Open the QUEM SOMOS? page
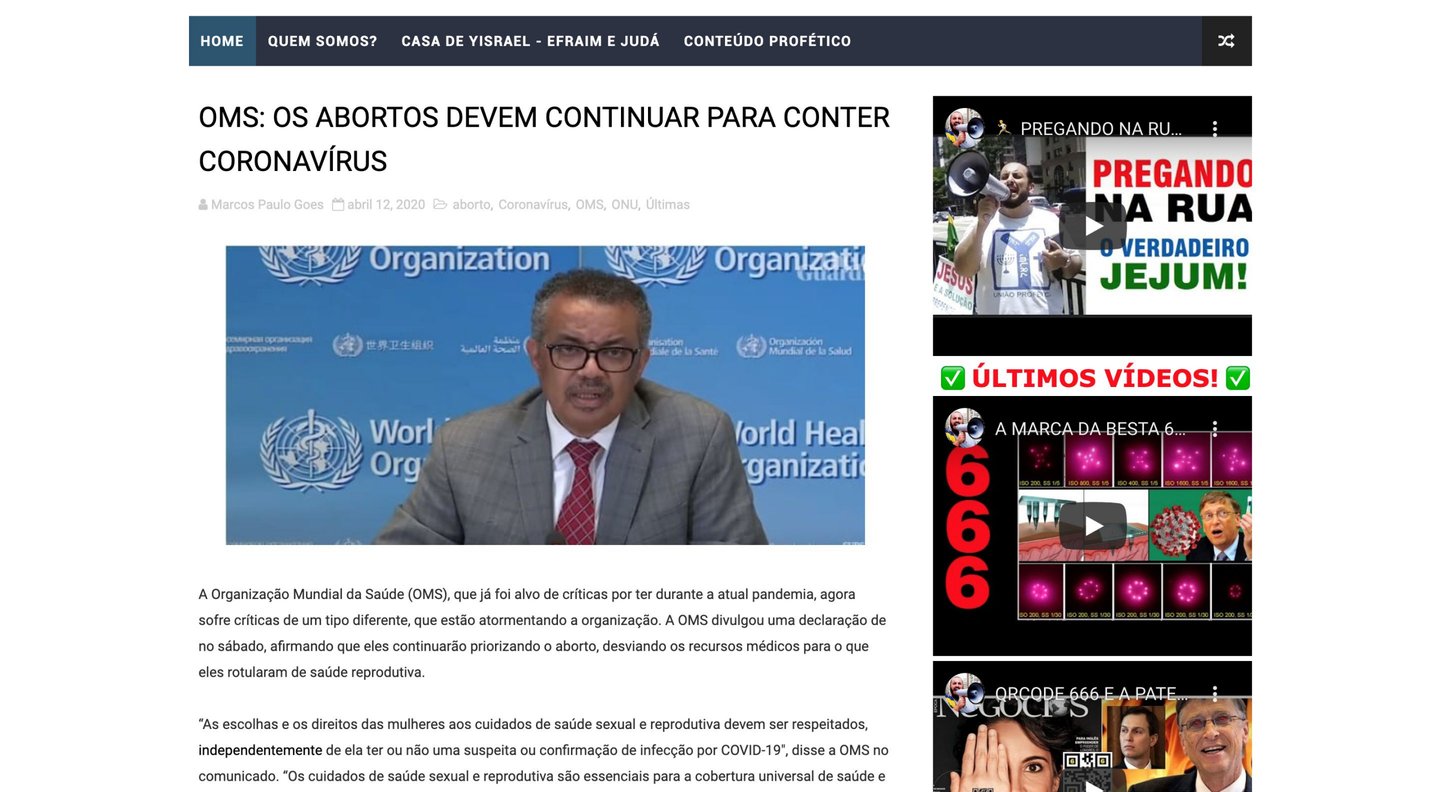The image size is (1440, 792). click(322, 41)
